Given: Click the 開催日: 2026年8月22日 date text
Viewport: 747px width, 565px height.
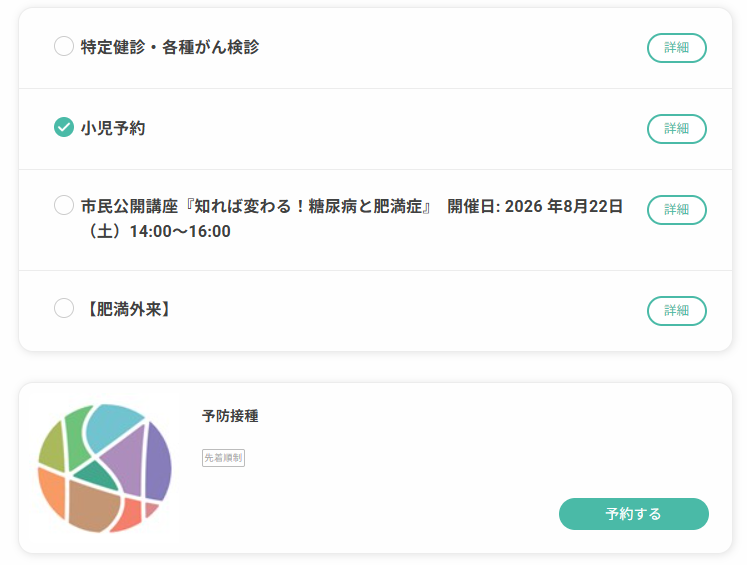Looking at the screenshot, I should (535, 206).
